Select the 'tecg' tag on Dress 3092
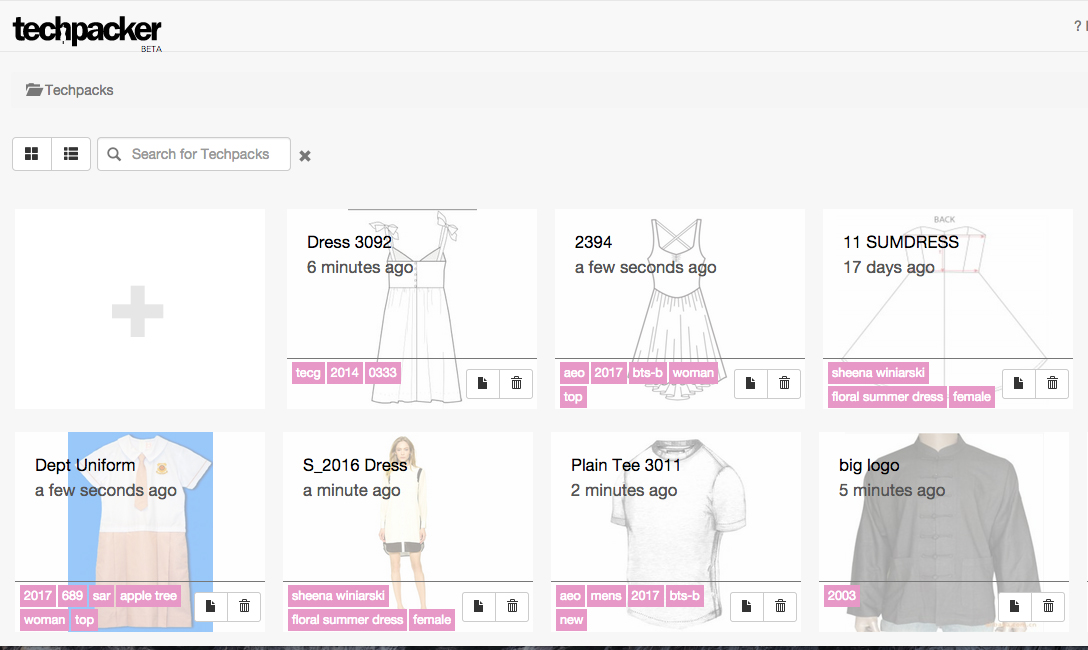1088x650 pixels. pos(308,373)
